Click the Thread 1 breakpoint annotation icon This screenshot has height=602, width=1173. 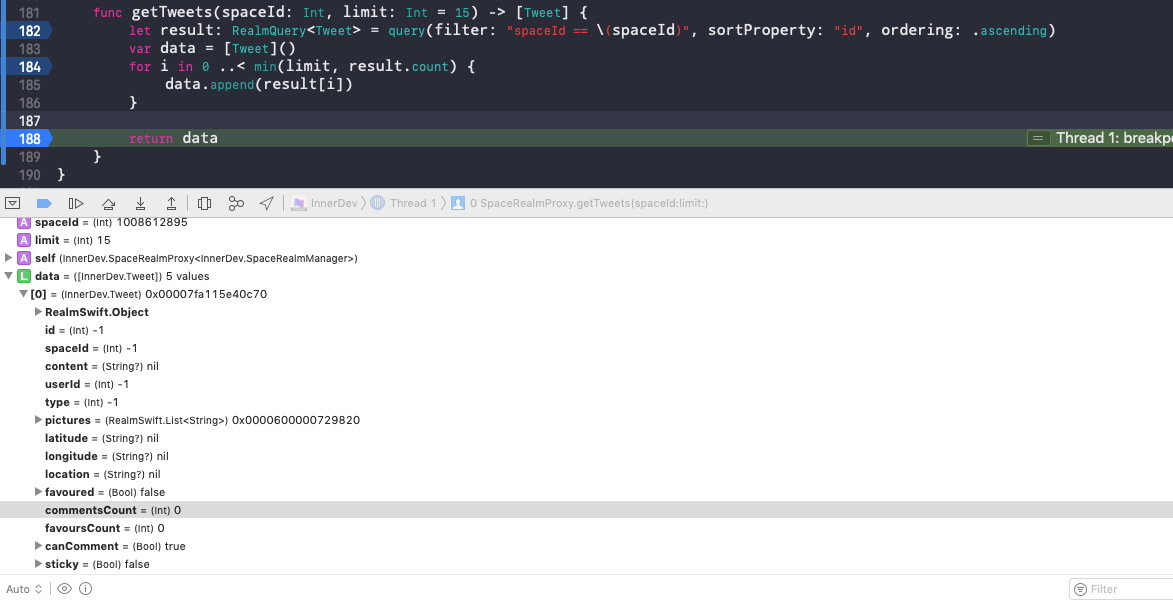pyautogui.click(x=1038, y=138)
